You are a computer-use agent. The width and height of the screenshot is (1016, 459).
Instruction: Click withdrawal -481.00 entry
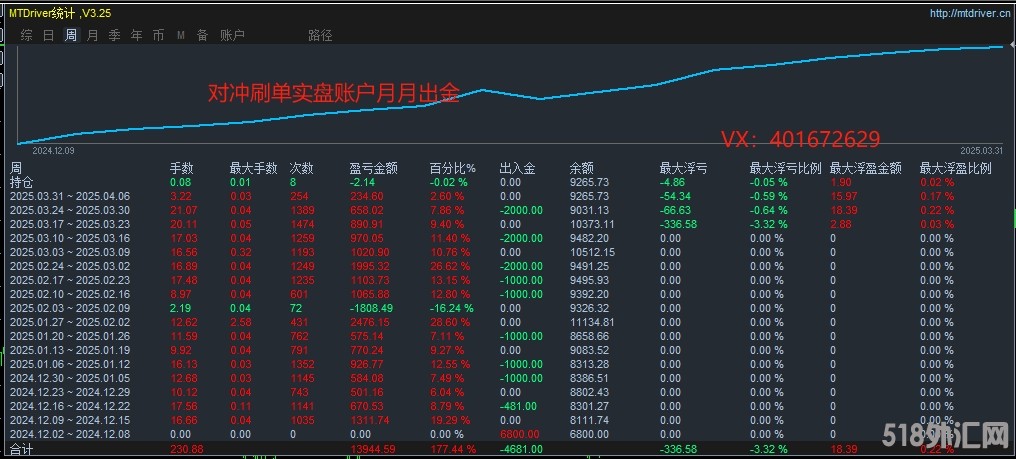pos(518,406)
